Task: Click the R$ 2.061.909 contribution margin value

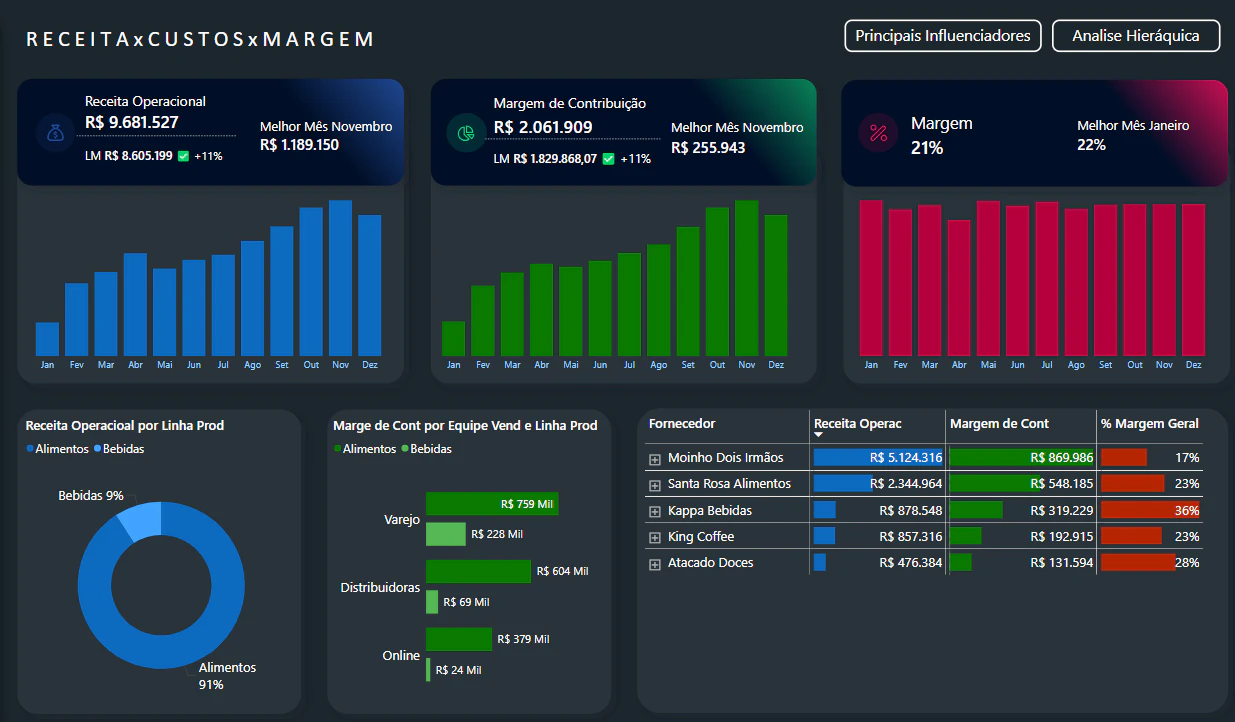Action: coord(543,127)
